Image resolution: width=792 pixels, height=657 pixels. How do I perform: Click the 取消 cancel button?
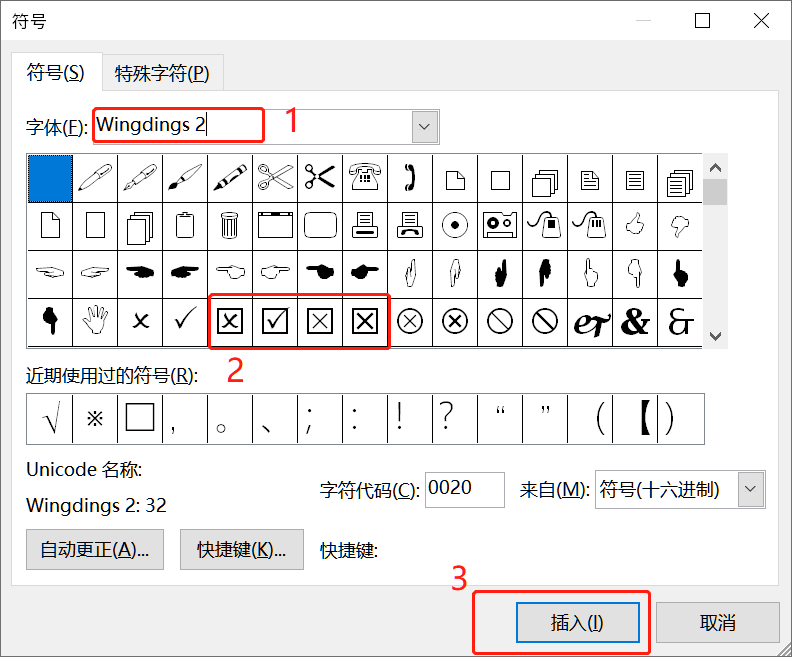pos(717,622)
